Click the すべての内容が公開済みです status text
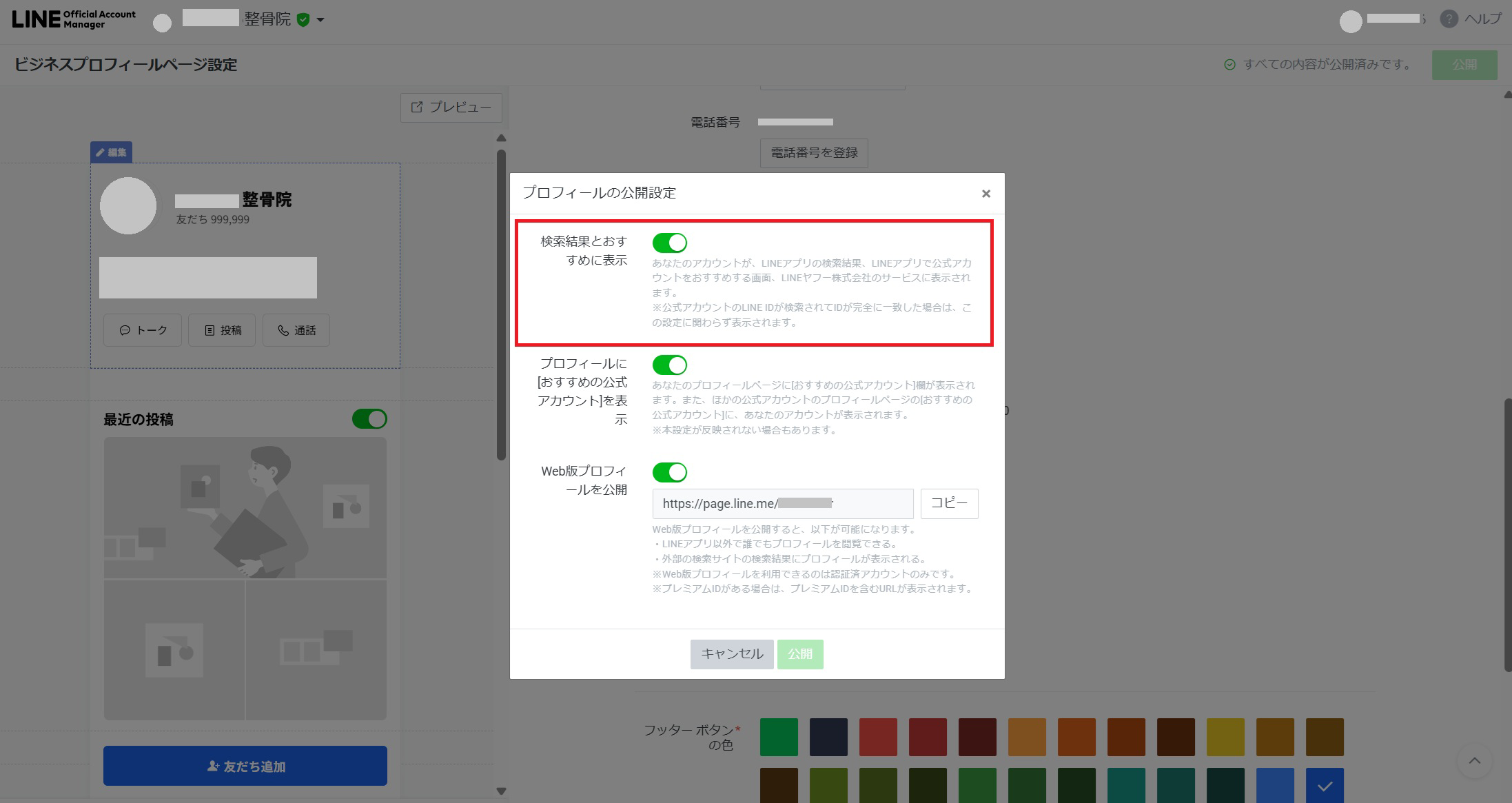The image size is (1512, 803). point(1327,64)
